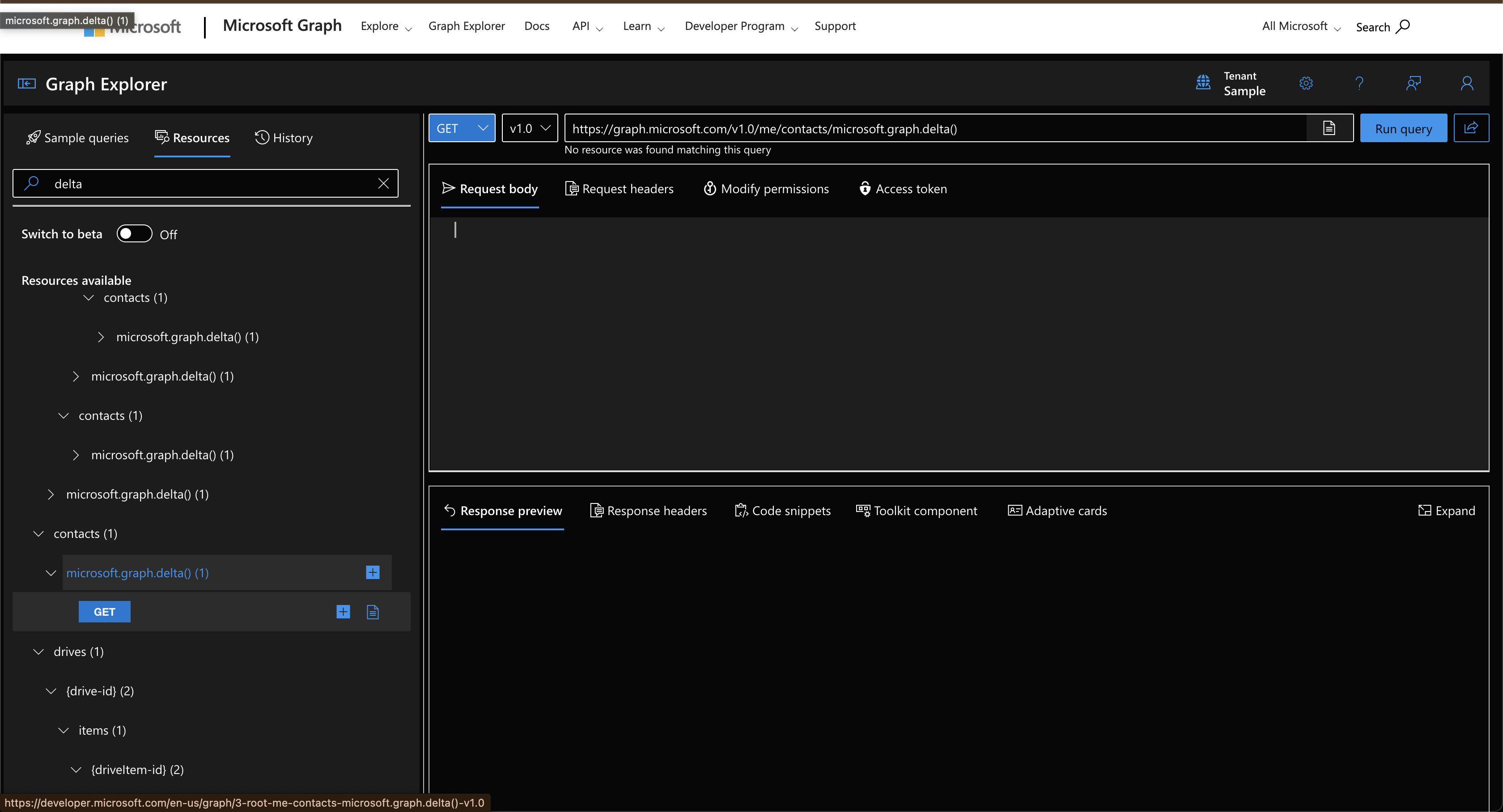This screenshot has width=1503, height=812.
Task: Add GET request to collection plus icon
Action: pos(343,611)
